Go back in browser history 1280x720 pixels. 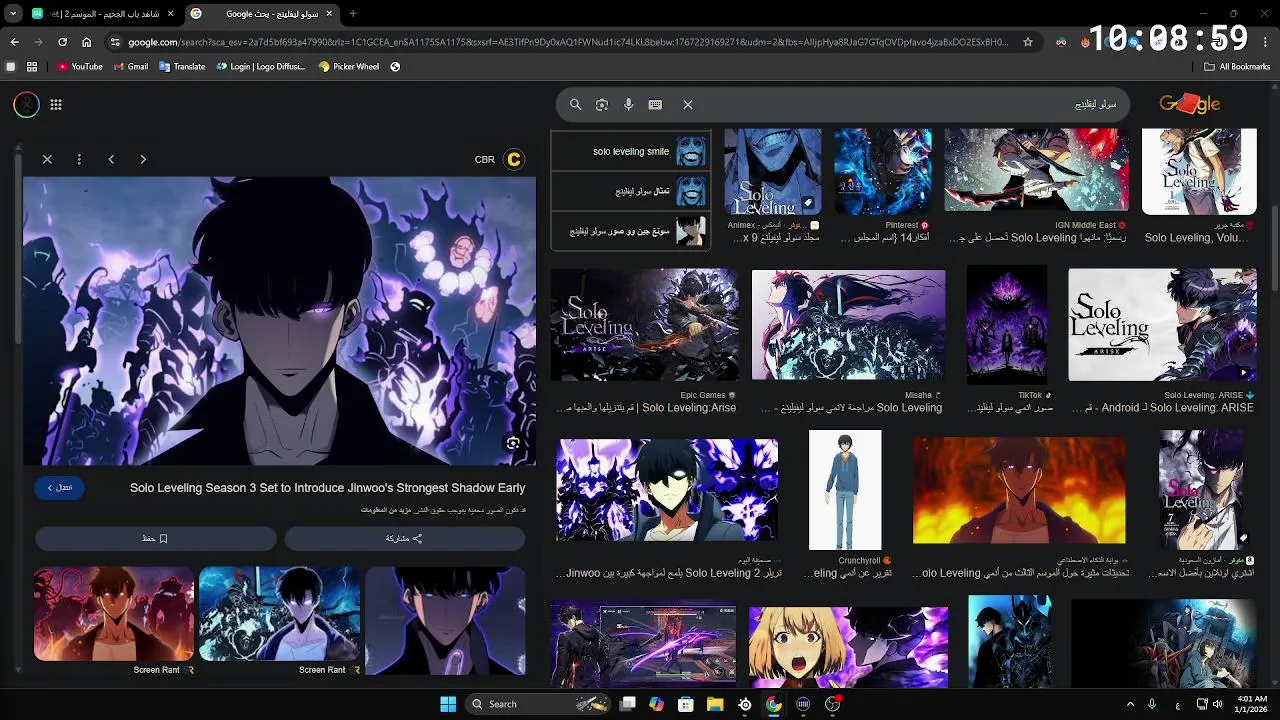(x=15, y=42)
